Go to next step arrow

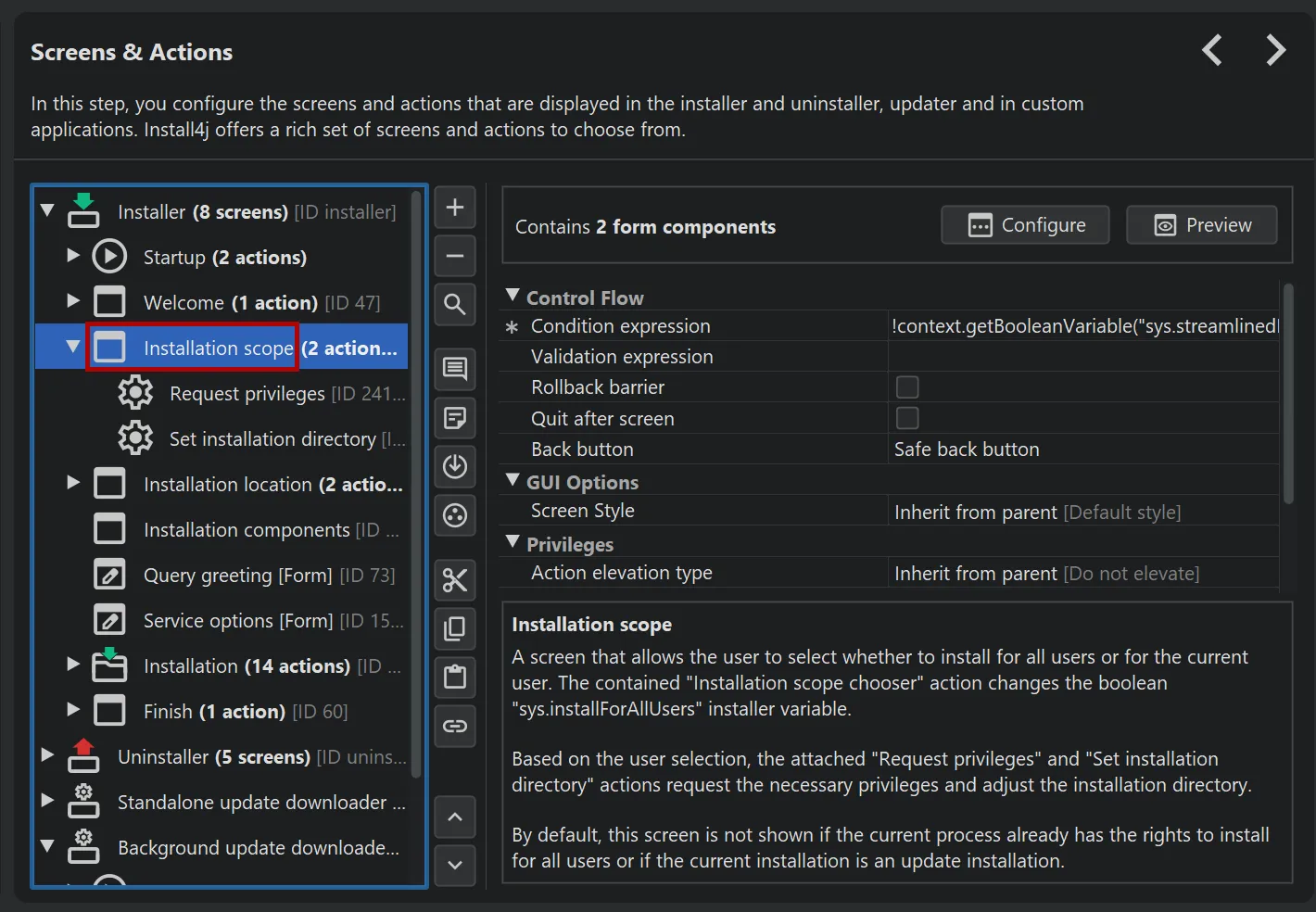(1276, 50)
